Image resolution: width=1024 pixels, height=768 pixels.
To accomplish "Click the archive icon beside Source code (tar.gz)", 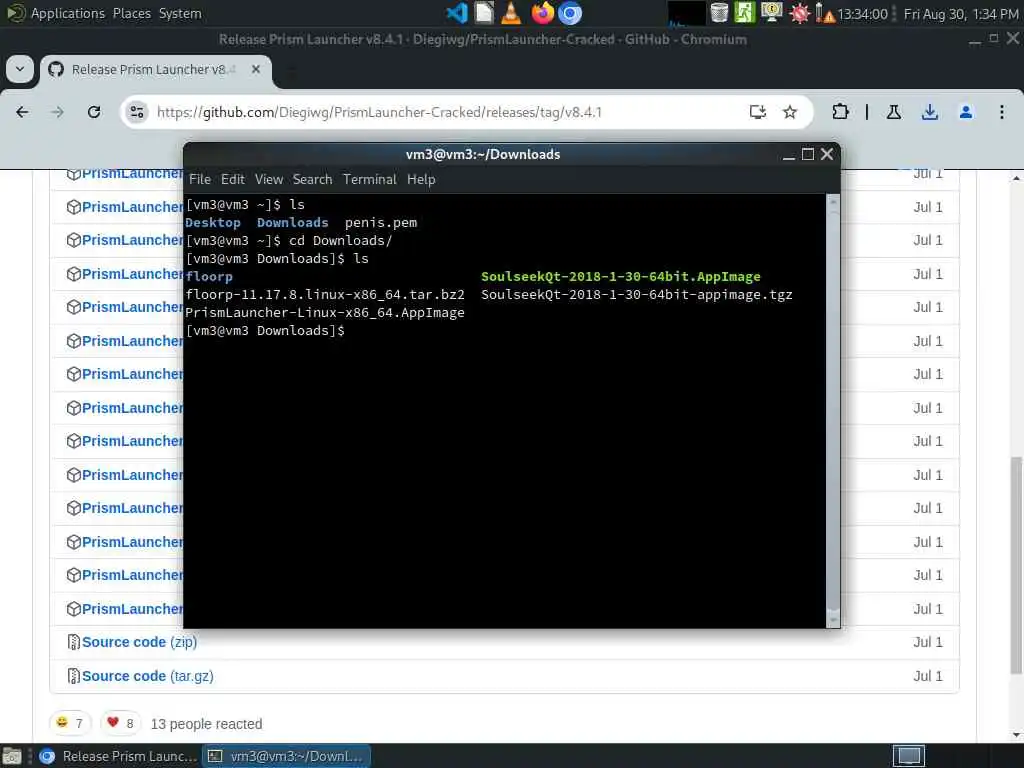I will [x=74, y=677].
